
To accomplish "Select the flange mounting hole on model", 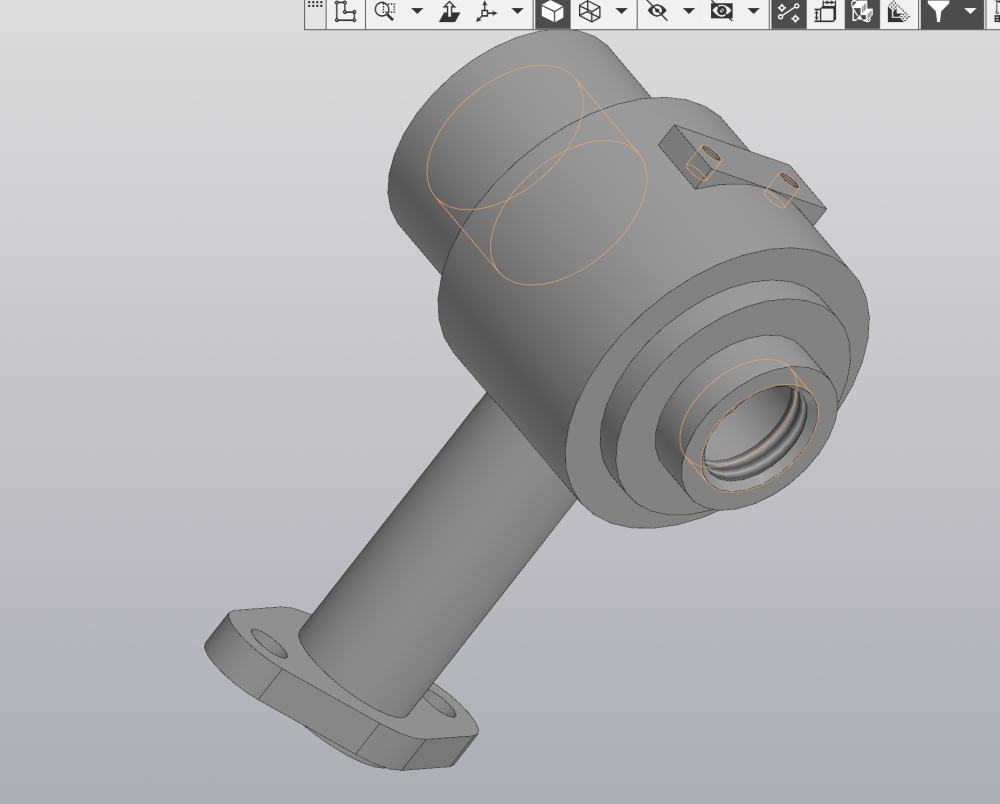I will 269,644.
